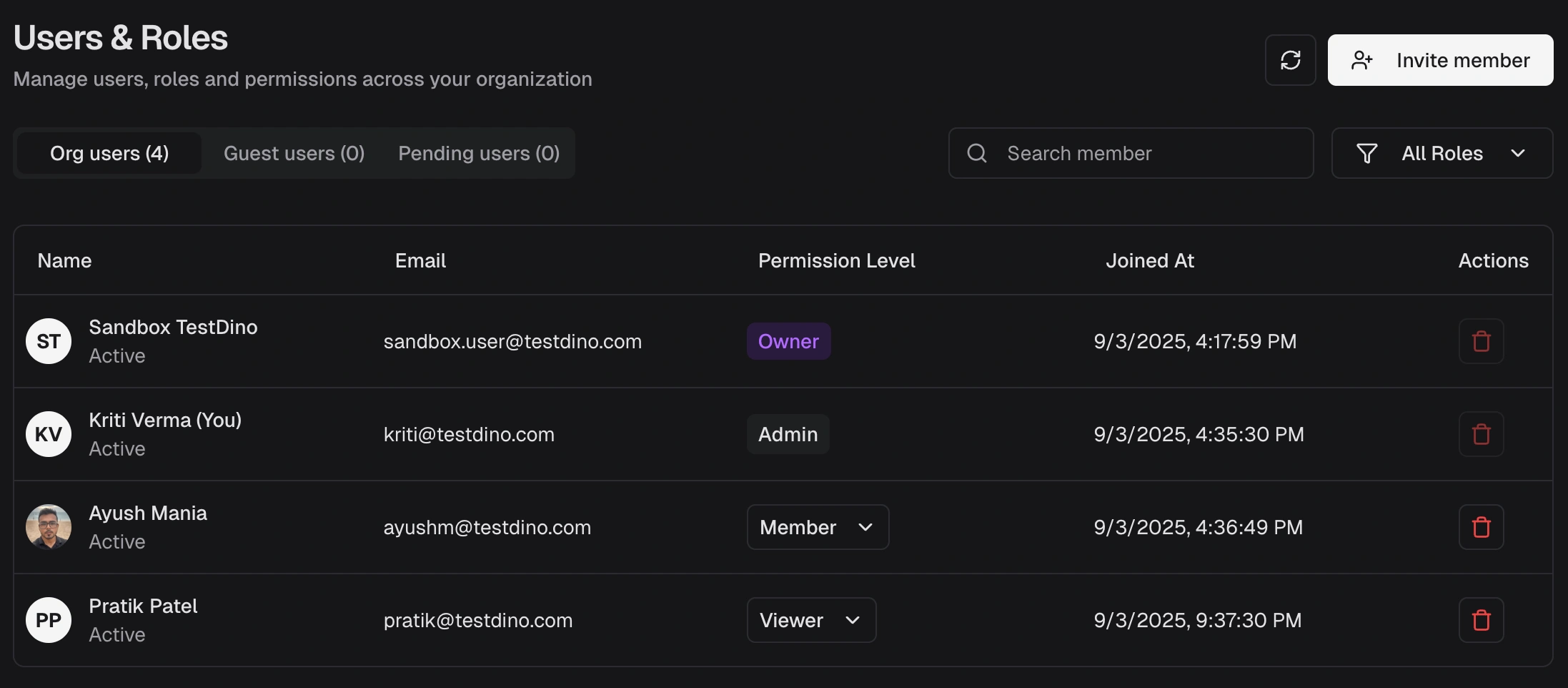The height and width of the screenshot is (688, 1568).
Task: Expand Member permission dropdown for Ayush Mania
Action: pyautogui.click(x=818, y=527)
